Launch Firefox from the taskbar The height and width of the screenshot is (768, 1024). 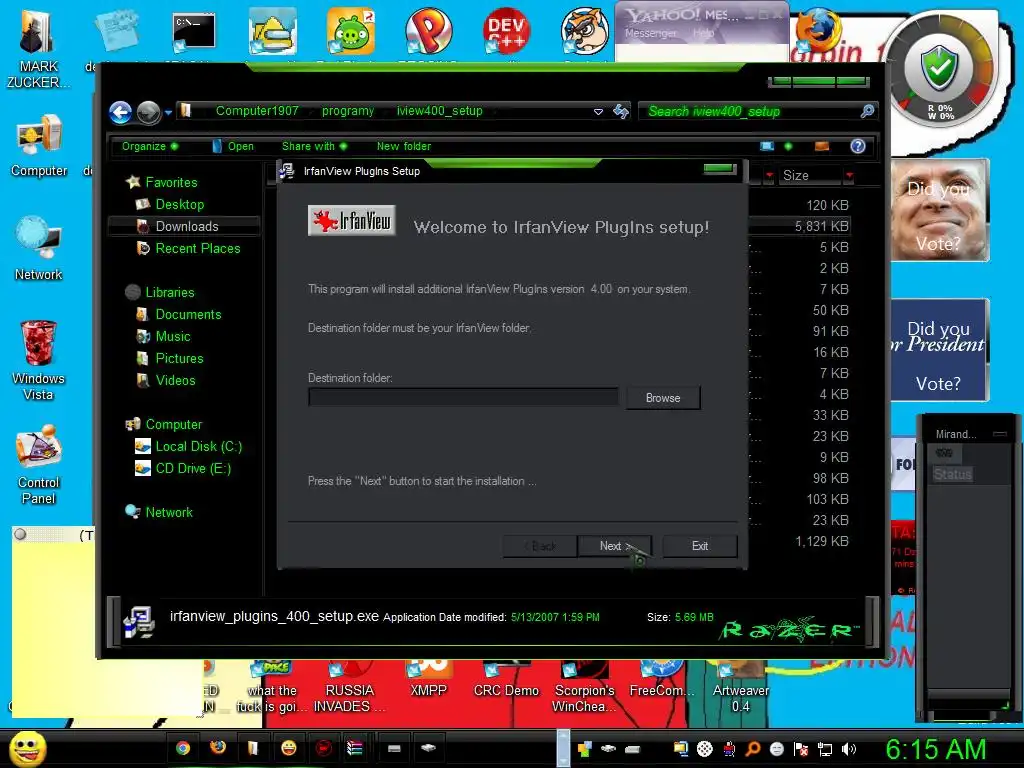pos(217,748)
